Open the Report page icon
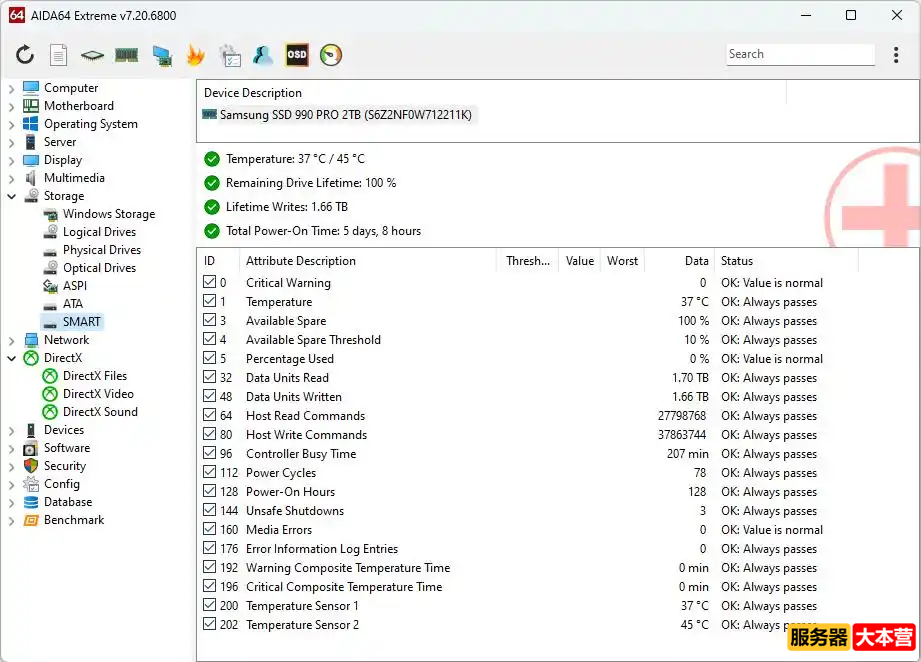 58,55
